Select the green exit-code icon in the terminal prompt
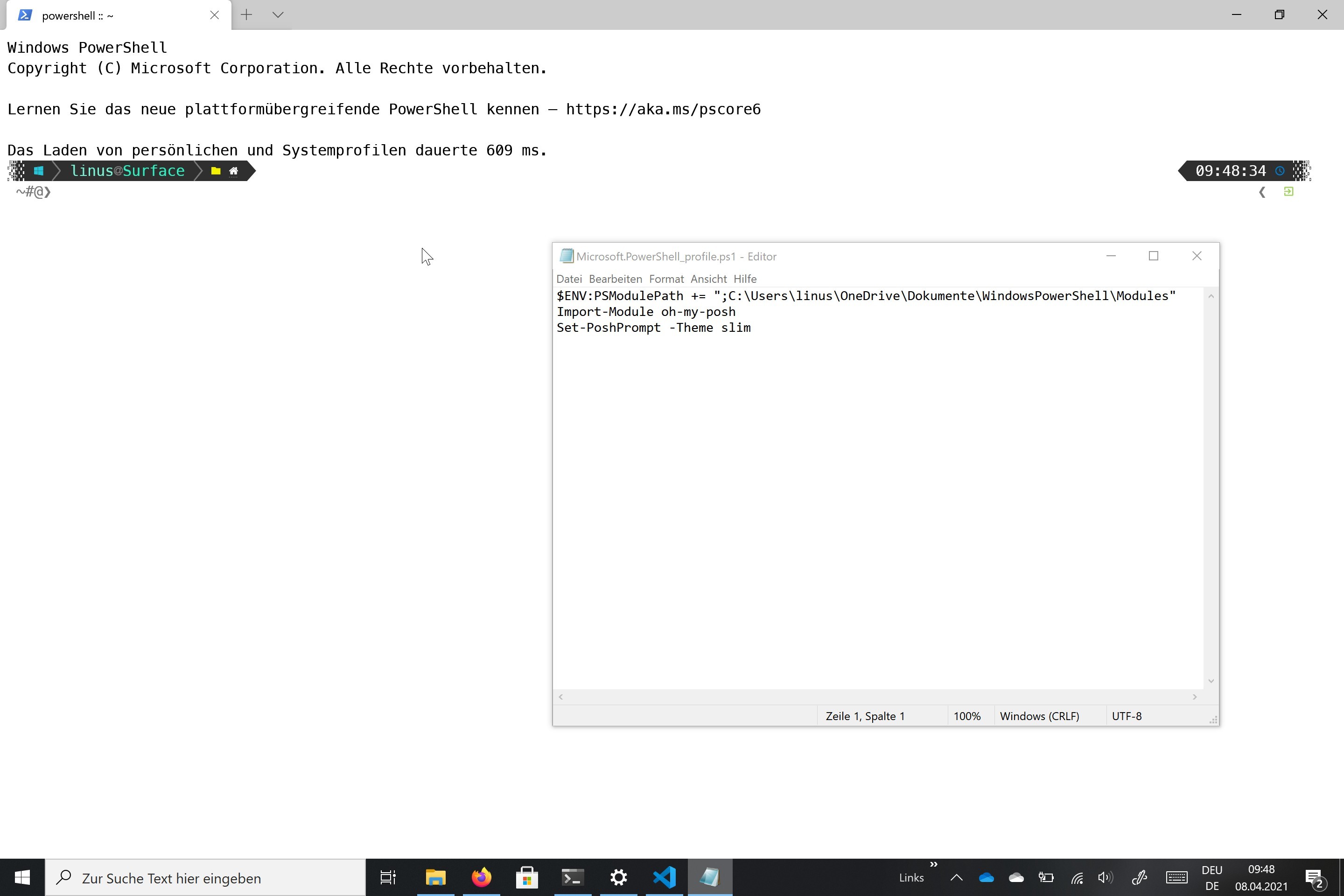The height and width of the screenshot is (896, 1344). point(1288,192)
